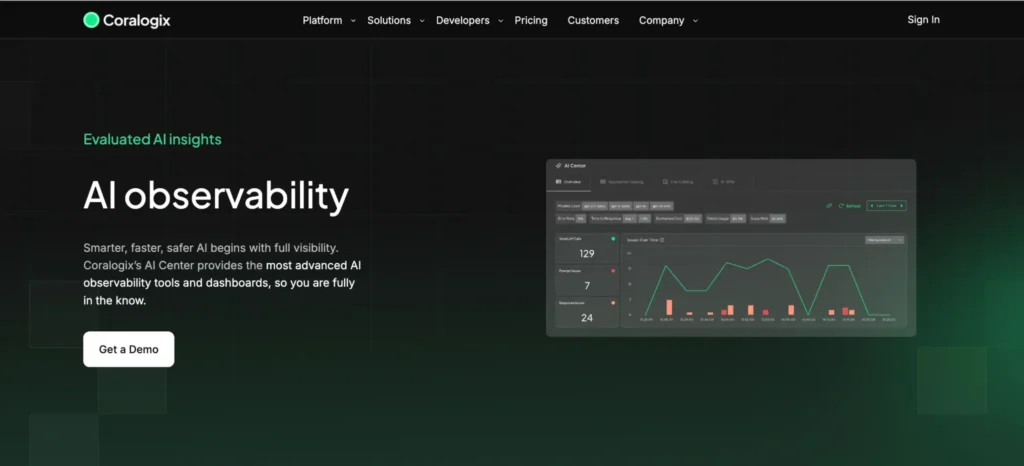The height and width of the screenshot is (466, 1024).
Task: Click the Evaluated AI insights green text
Action: (152, 139)
